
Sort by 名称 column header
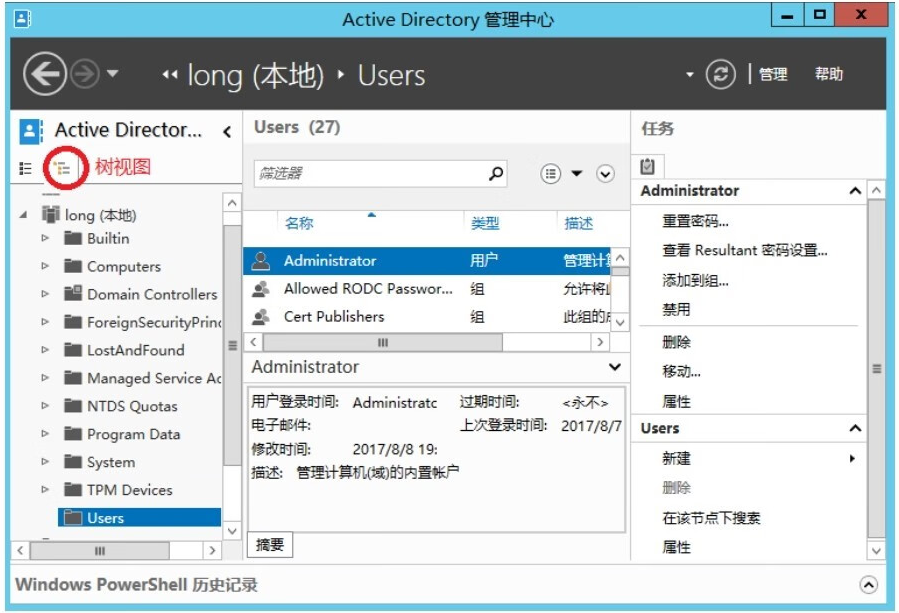[299, 223]
